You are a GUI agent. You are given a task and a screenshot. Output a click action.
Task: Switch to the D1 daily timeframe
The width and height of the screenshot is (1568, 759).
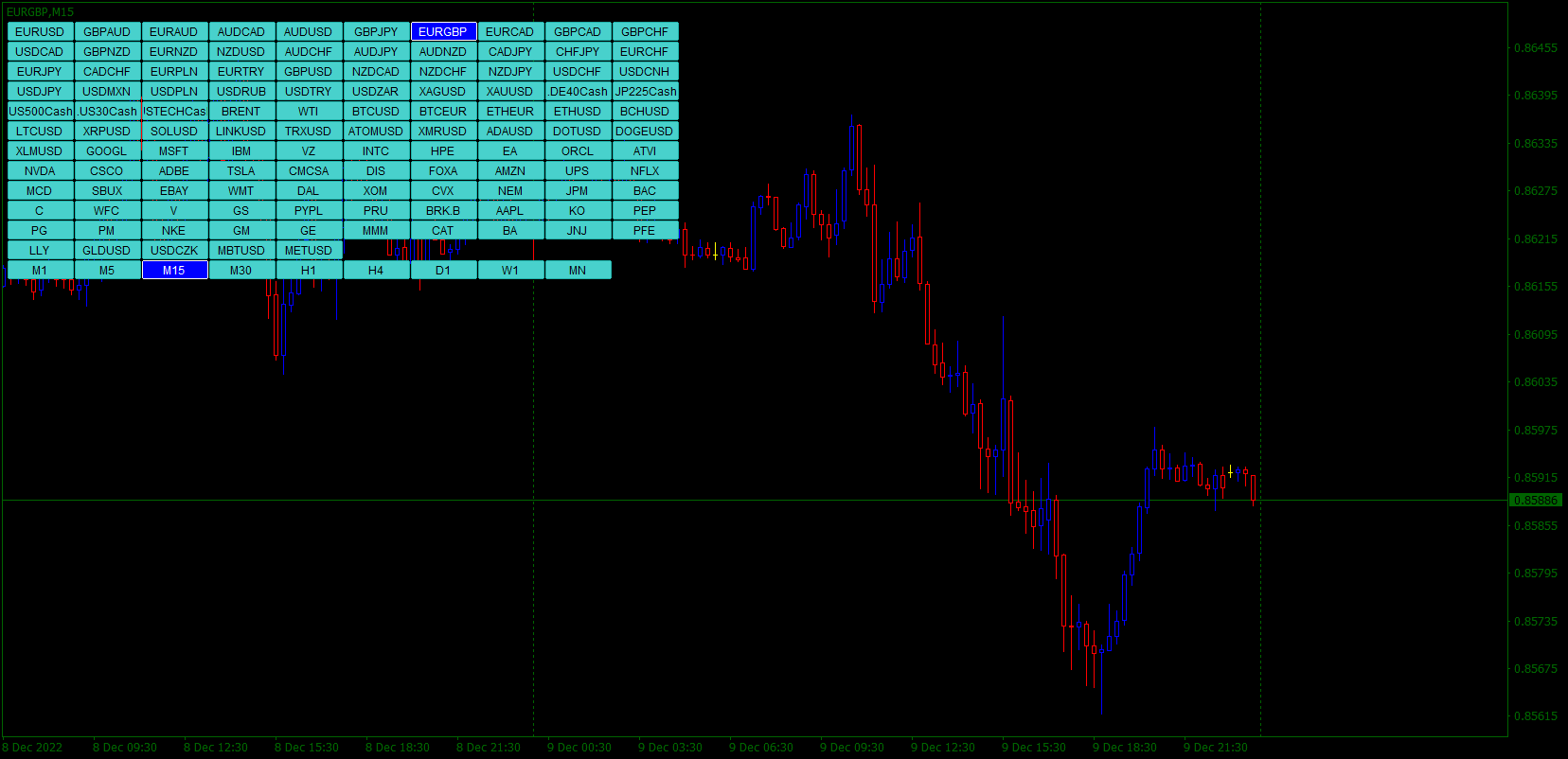pos(443,271)
